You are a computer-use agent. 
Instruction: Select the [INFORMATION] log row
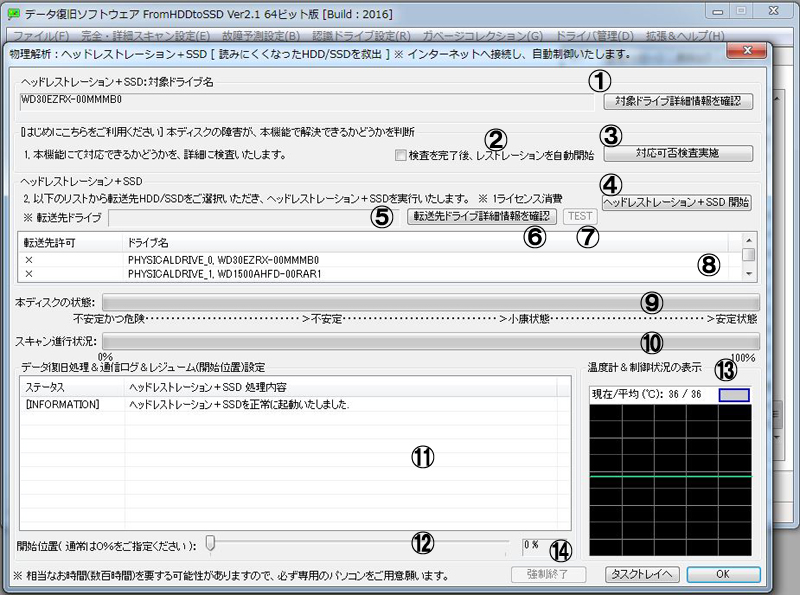click(x=295, y=405)
